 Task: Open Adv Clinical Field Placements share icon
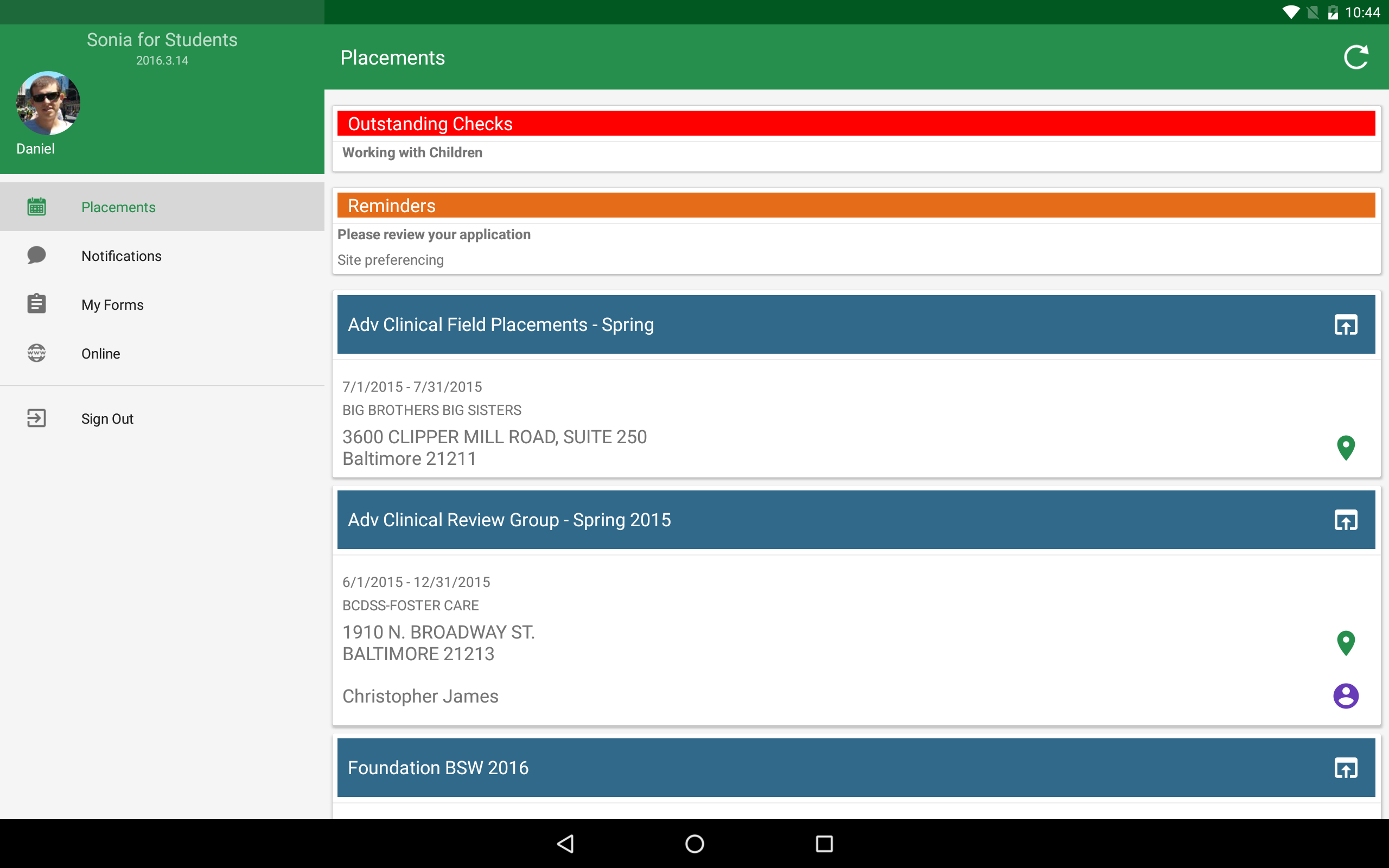[x=1346, y=325]
